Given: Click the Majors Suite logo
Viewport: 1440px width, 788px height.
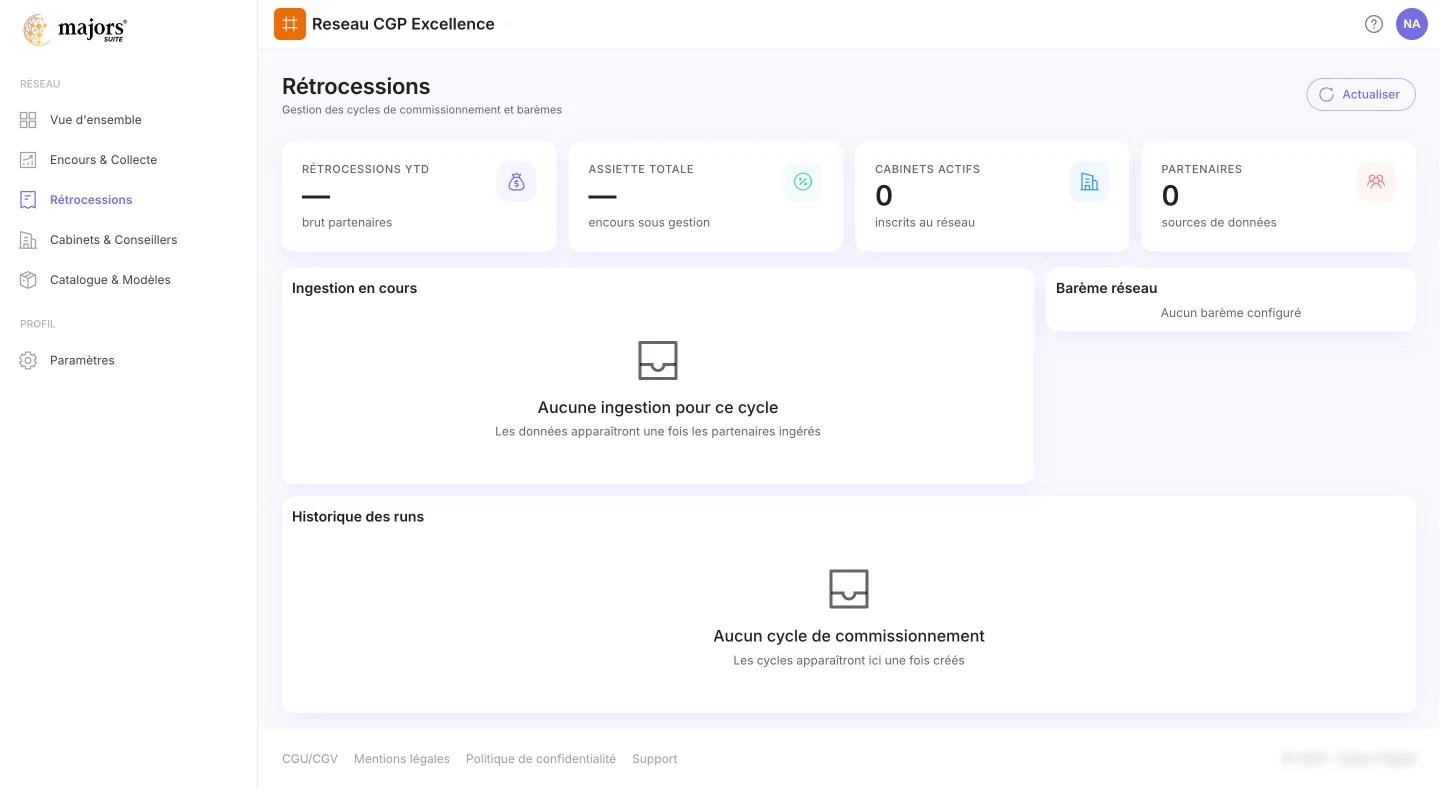Looking at the screenshot, I should tap(75, 30).
